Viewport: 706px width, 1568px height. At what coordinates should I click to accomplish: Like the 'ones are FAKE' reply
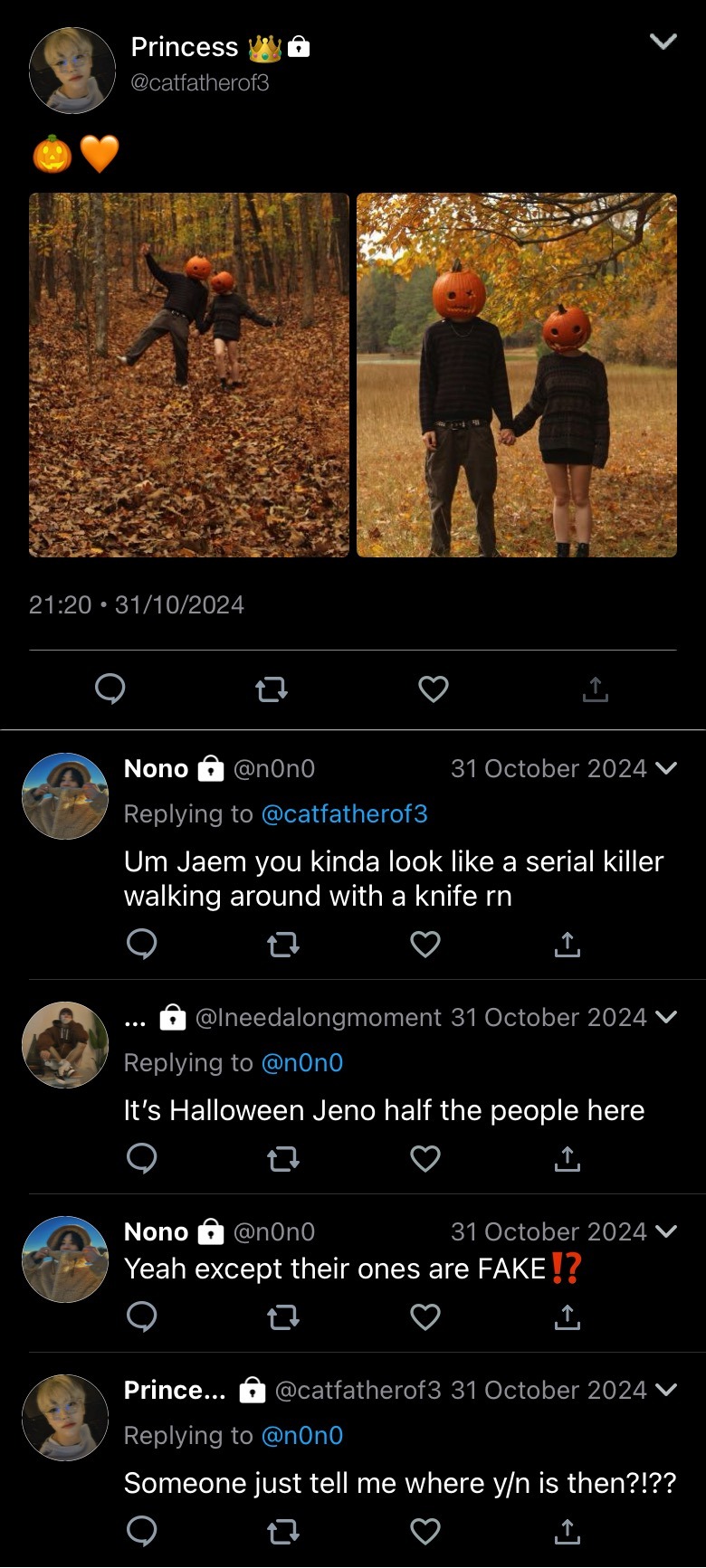tap(425, 1316)
